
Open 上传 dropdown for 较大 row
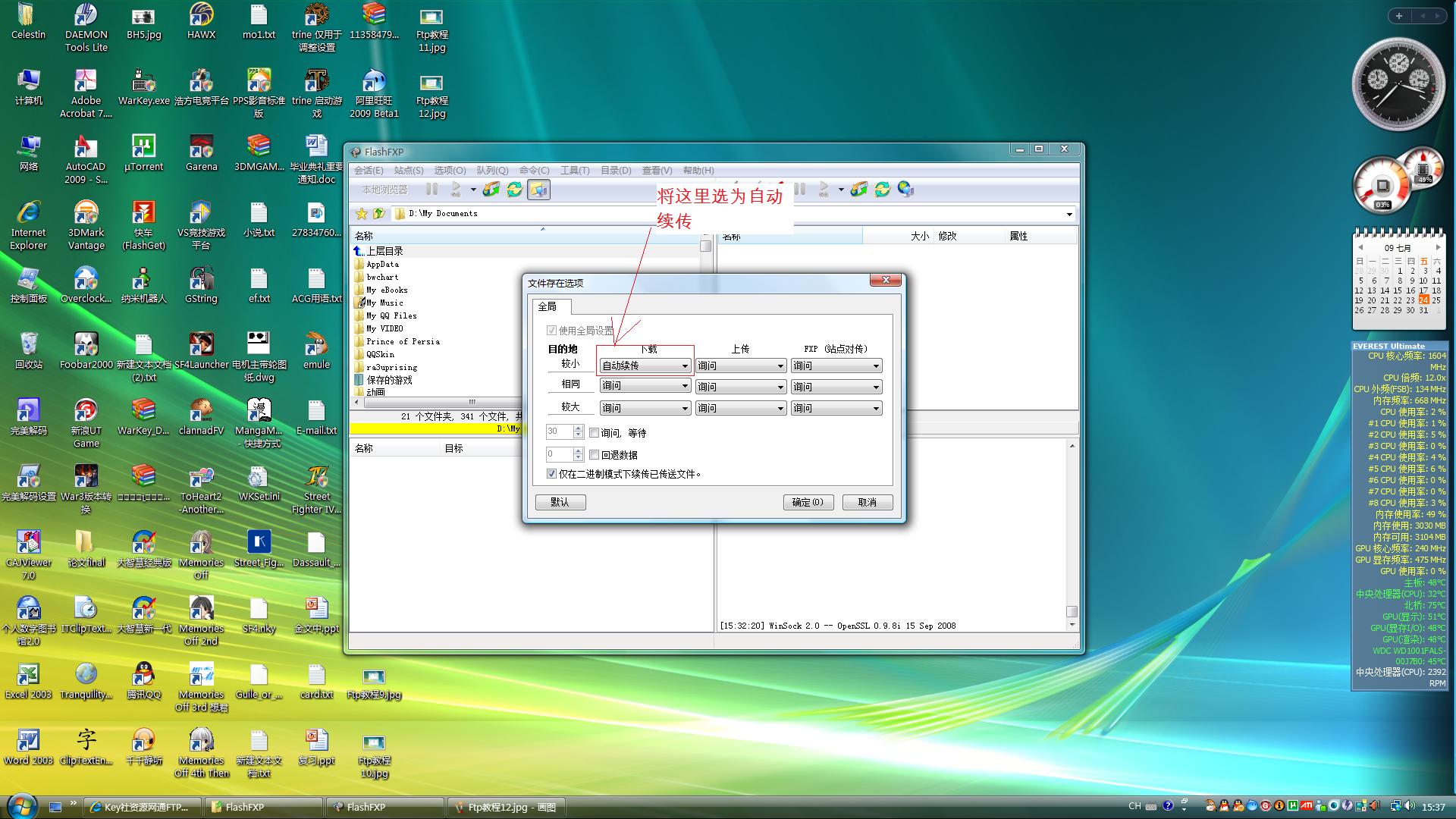coord(740,408)
